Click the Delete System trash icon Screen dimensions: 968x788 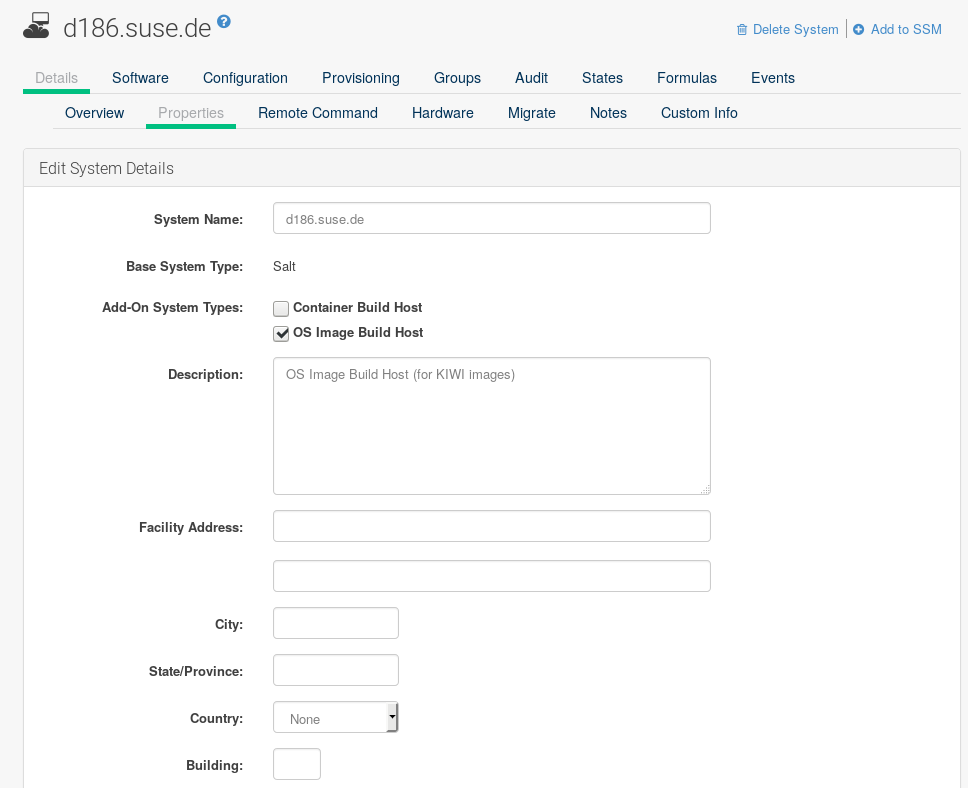(x=741, y=30)
